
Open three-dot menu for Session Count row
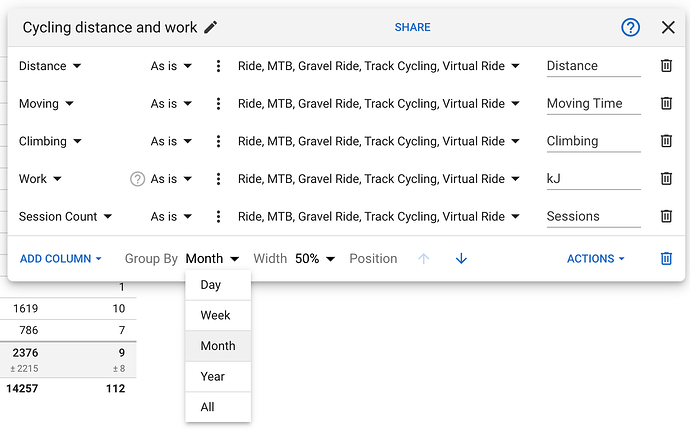click(x=218, y=217)
